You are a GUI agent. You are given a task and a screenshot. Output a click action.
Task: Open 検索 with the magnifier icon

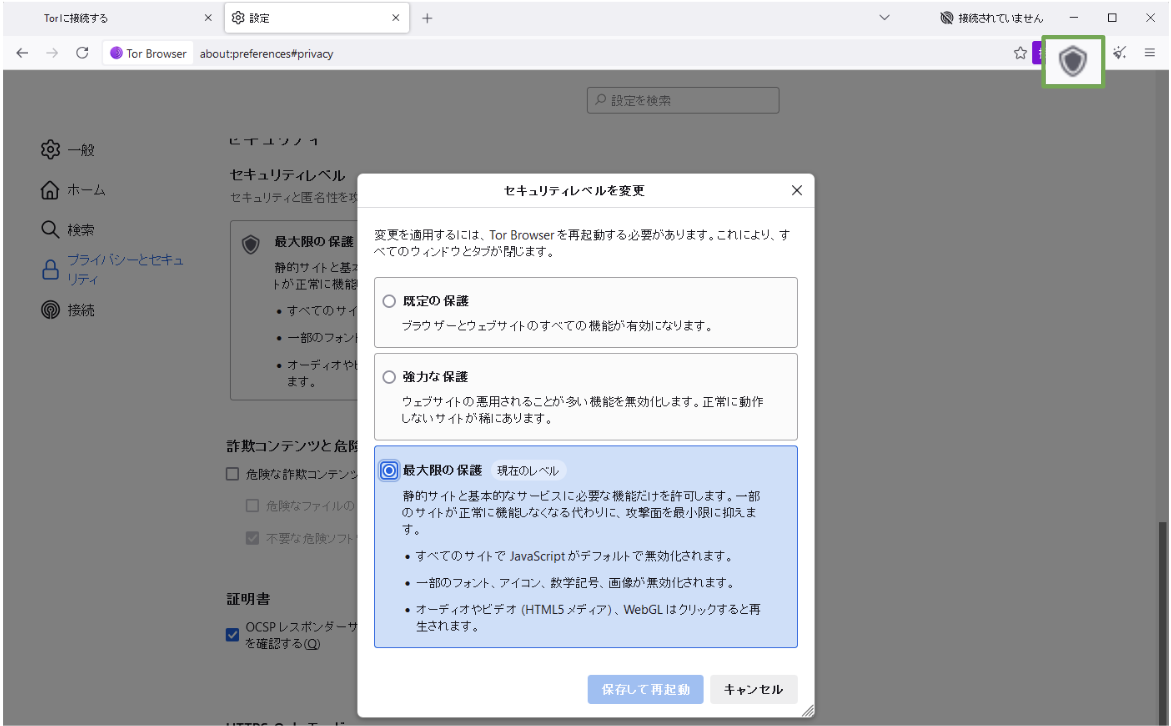[x=51, y=229]
